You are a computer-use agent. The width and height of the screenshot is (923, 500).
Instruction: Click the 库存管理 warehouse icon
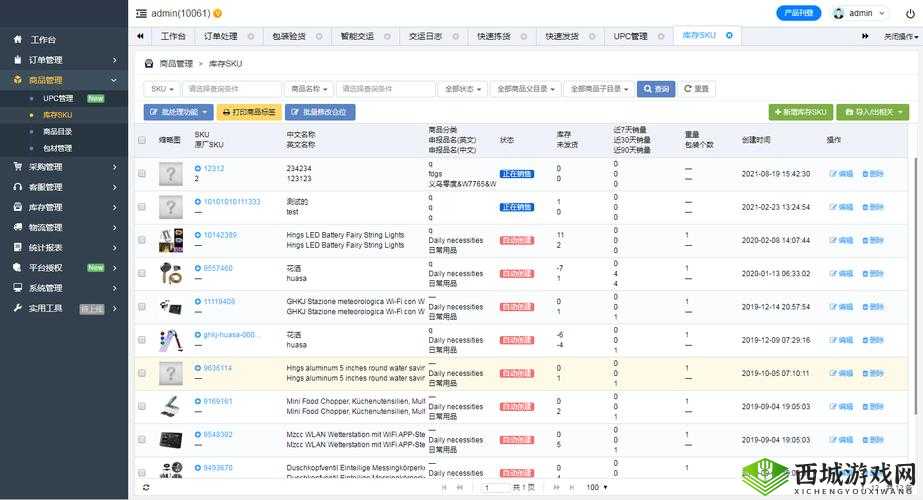click(18, 207)
